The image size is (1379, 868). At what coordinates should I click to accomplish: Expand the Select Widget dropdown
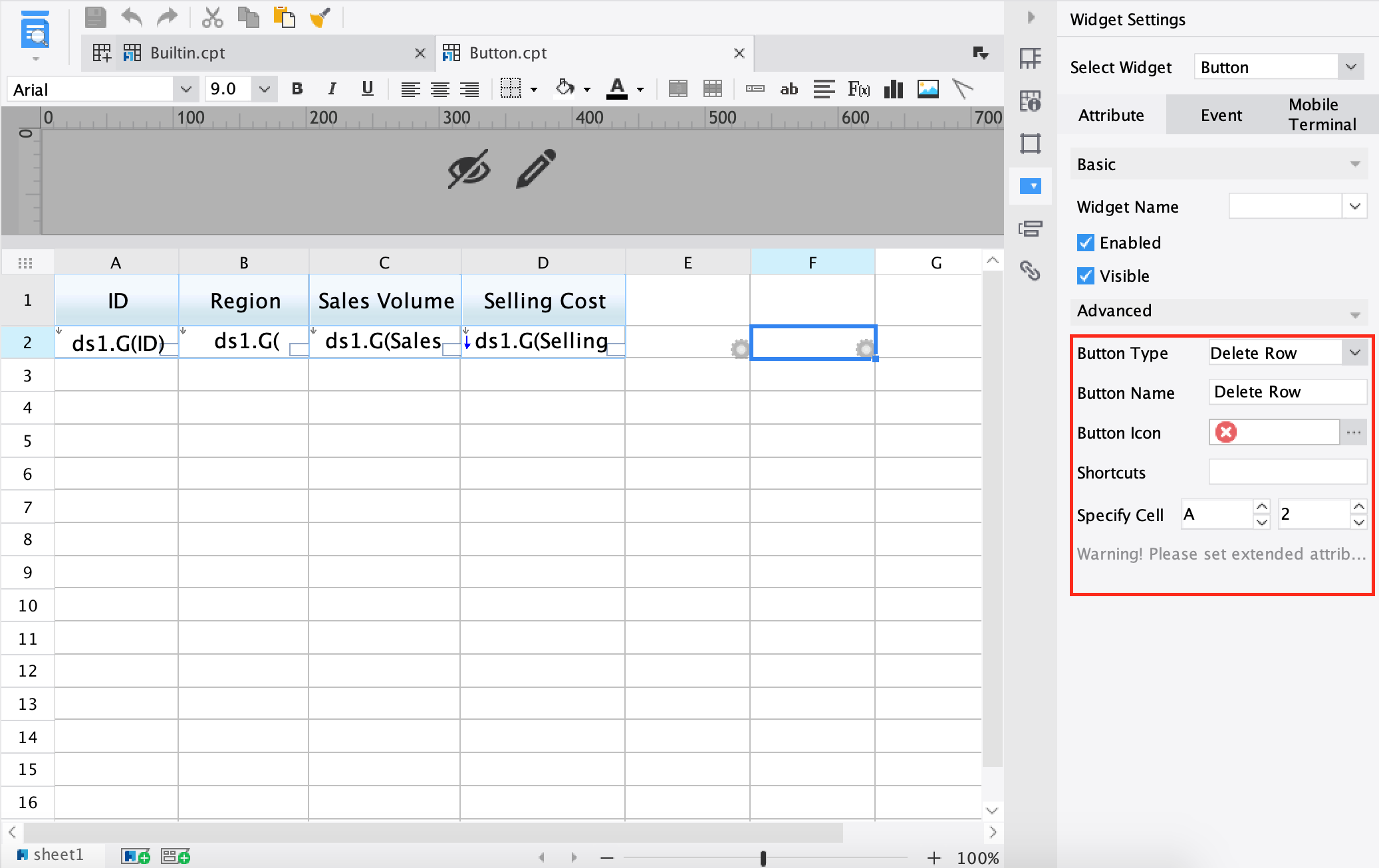(x=1351, y=66)
